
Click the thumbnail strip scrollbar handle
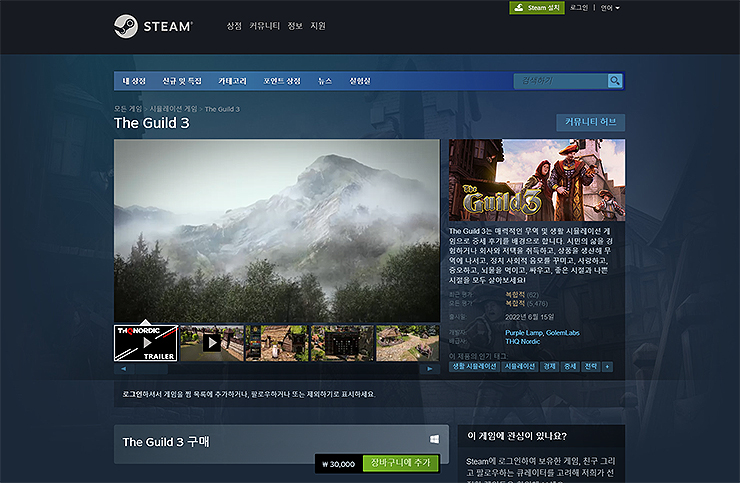(x=151, y=369)
